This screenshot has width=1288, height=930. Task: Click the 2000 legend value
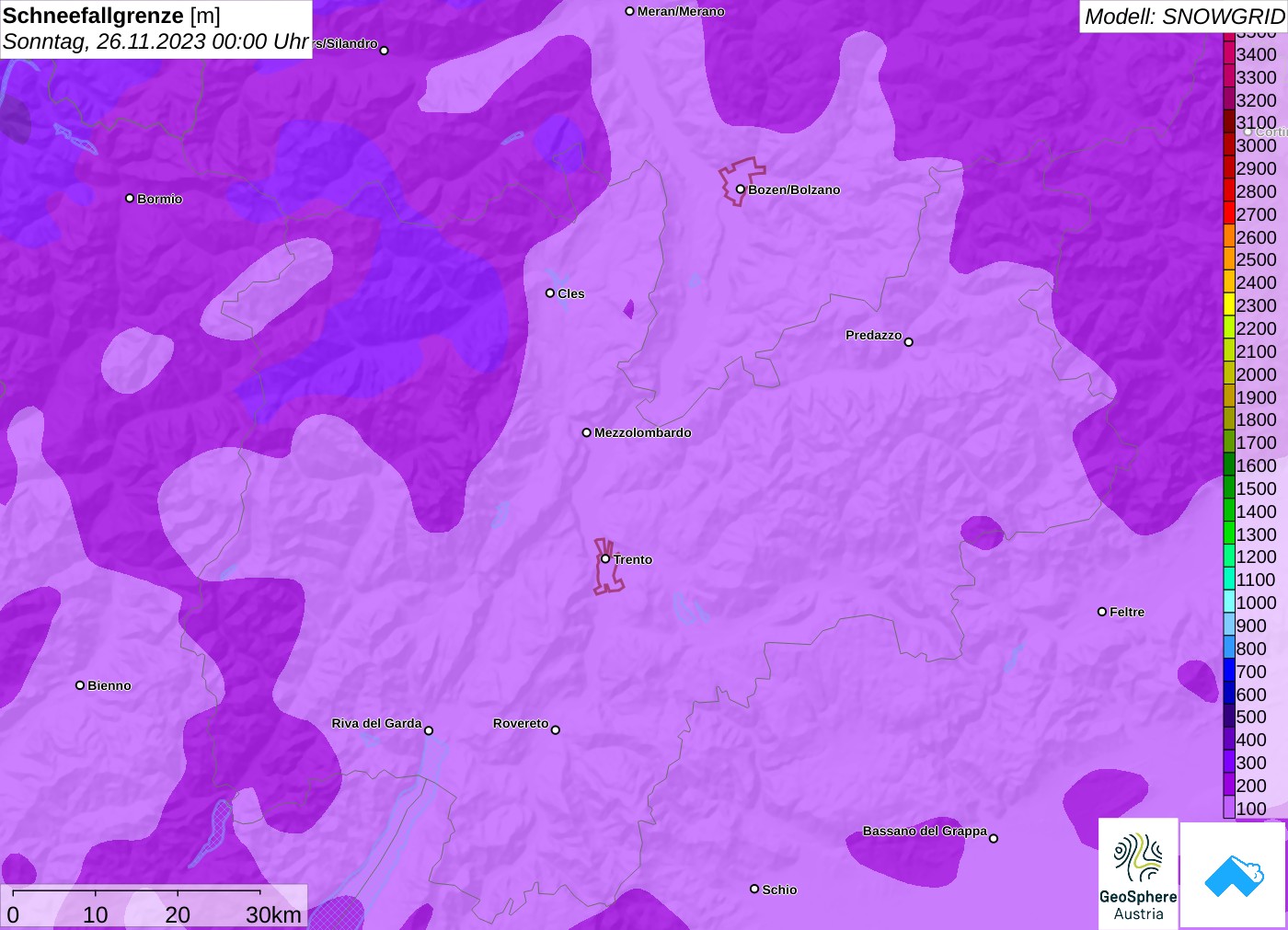pos(1256,374)
